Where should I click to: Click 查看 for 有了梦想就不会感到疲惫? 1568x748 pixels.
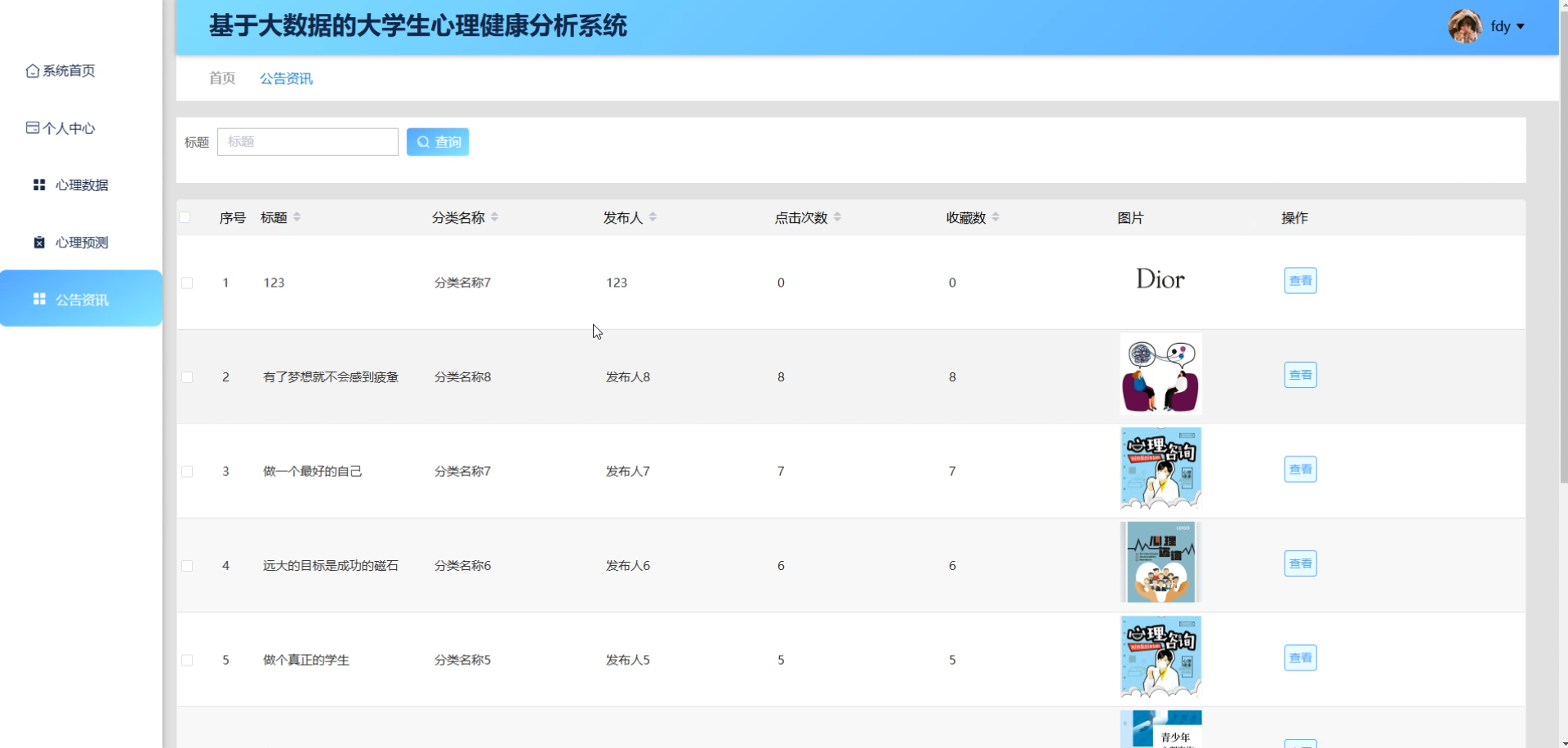pos(1300,375)
